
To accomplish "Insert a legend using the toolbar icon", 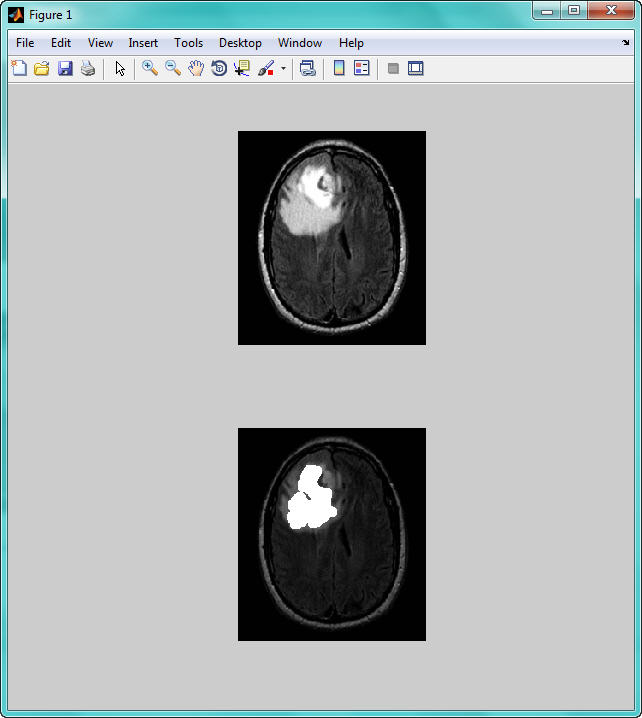I will (x=362, y=68).
